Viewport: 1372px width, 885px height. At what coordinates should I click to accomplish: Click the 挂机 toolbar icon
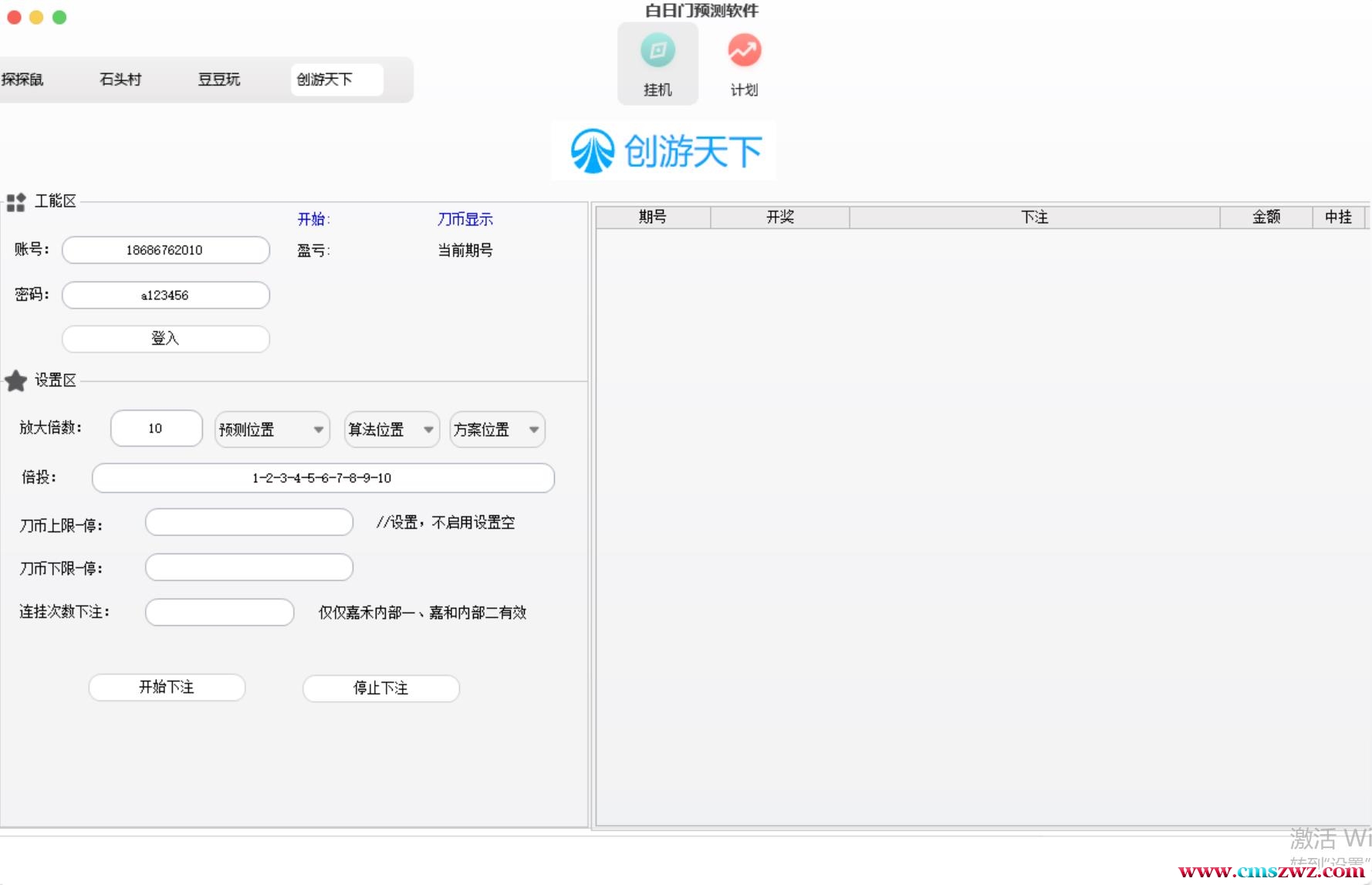point(657,52)
